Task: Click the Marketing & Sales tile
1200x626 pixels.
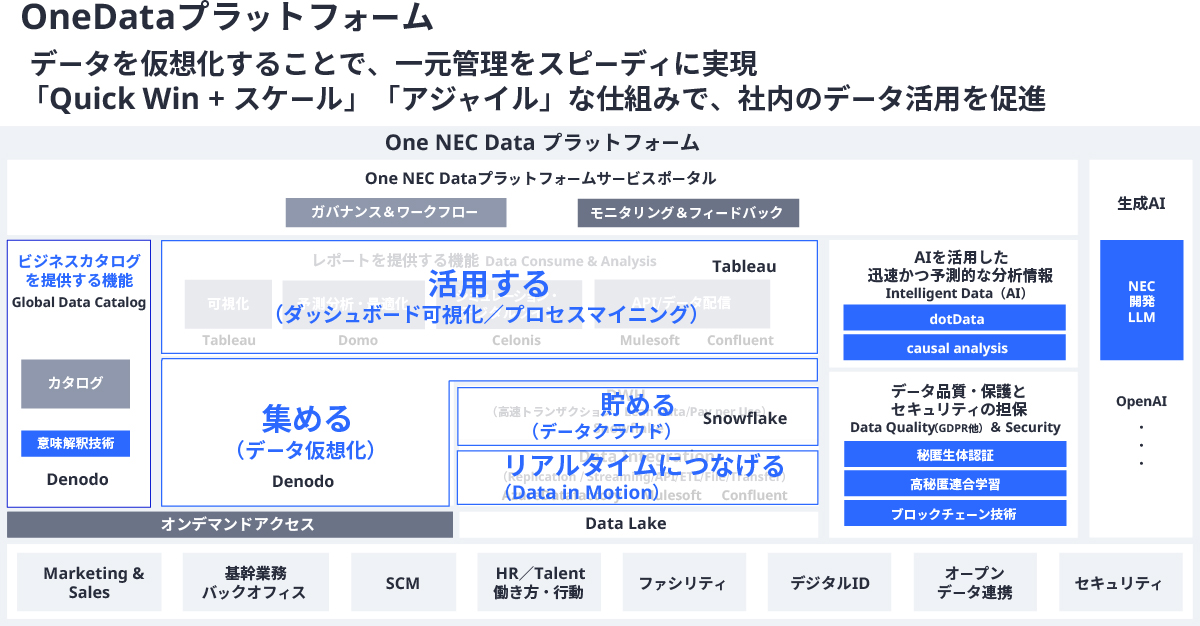Action: tap(93, 582)
